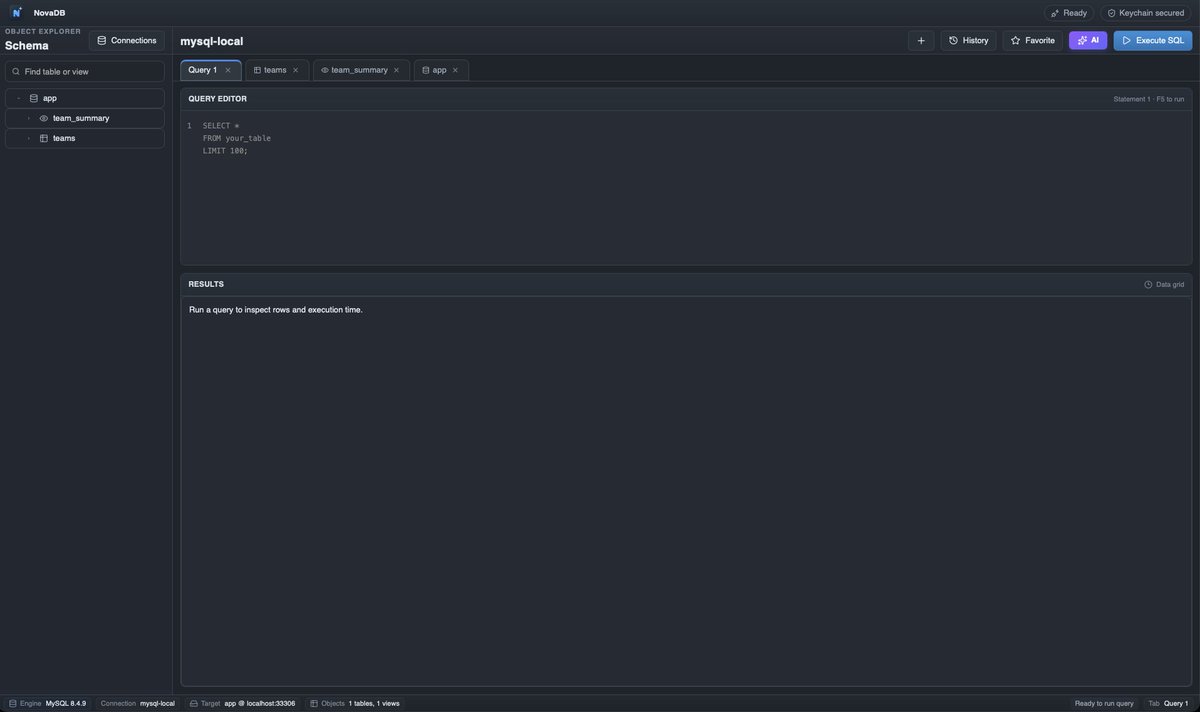The height and width of the screenshot is (712, 1200).
Task: Click 'app @ localhost:33306' in status bar
Action: pos(260,703)
